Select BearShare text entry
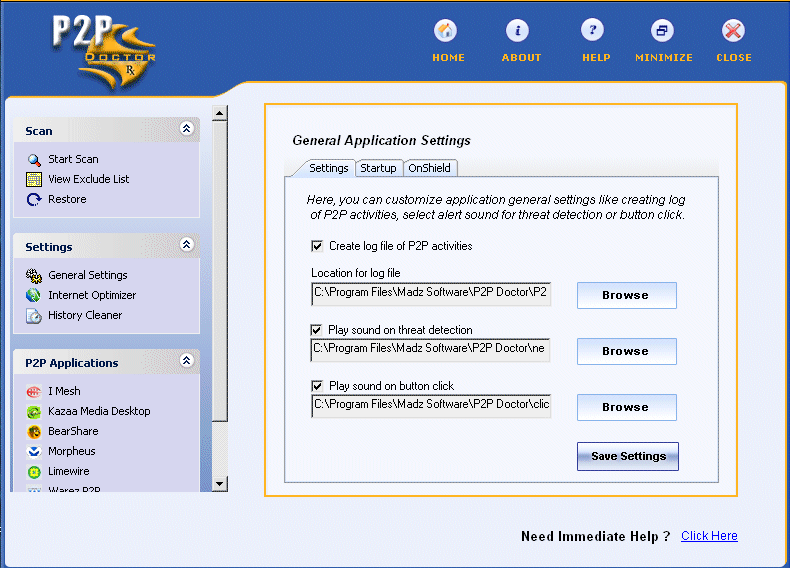The width and height of the screenshot is (790, 568). pos(73,431)
